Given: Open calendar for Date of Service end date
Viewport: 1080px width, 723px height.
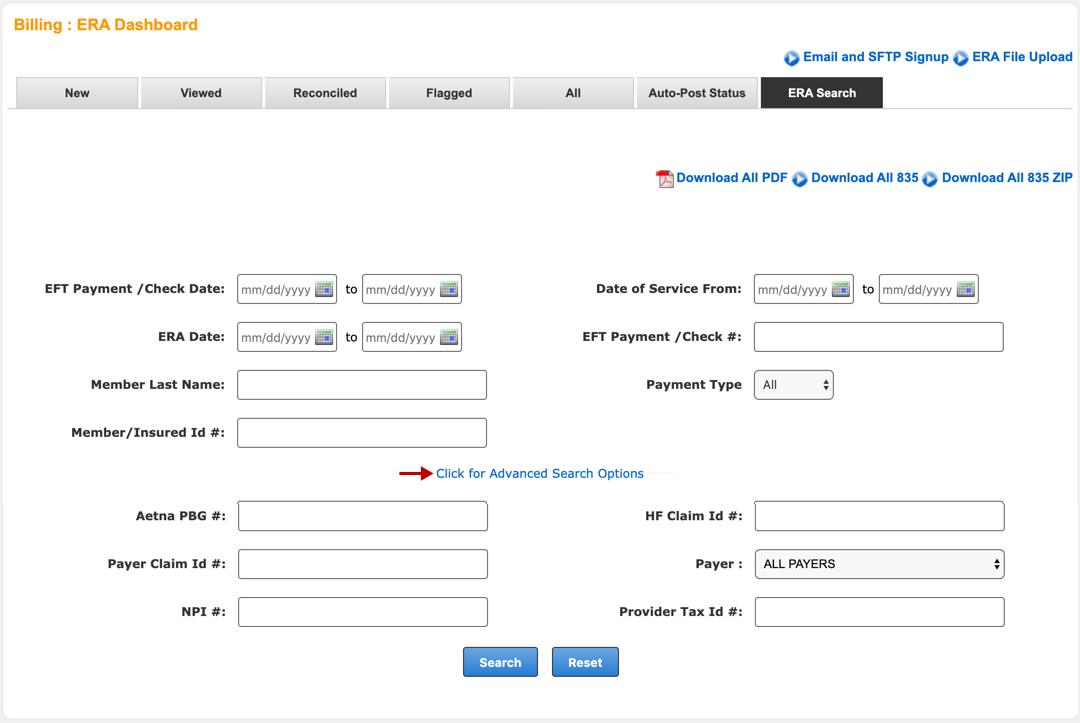Looking at the screenshot, I should 965,289.
